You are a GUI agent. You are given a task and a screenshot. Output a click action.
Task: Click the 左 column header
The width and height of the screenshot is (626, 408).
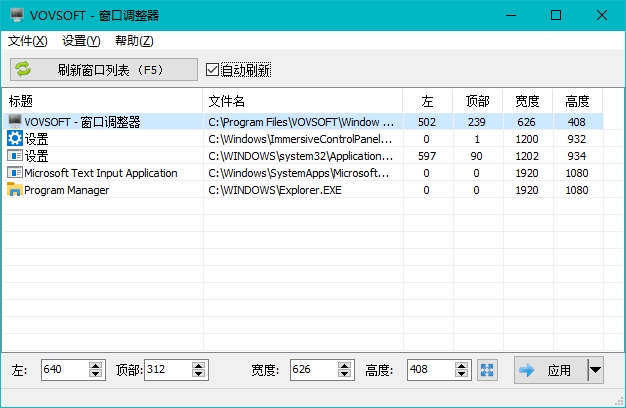pos(428,101)
